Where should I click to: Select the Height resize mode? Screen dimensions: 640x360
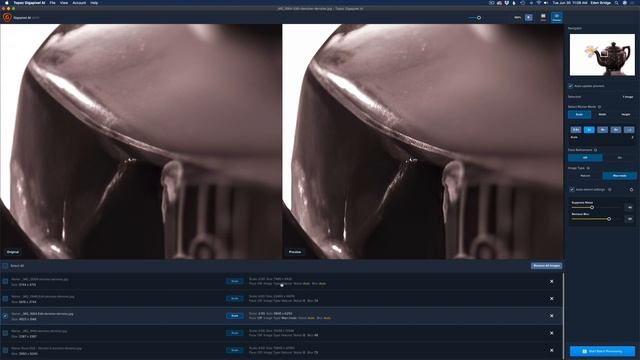625,115
